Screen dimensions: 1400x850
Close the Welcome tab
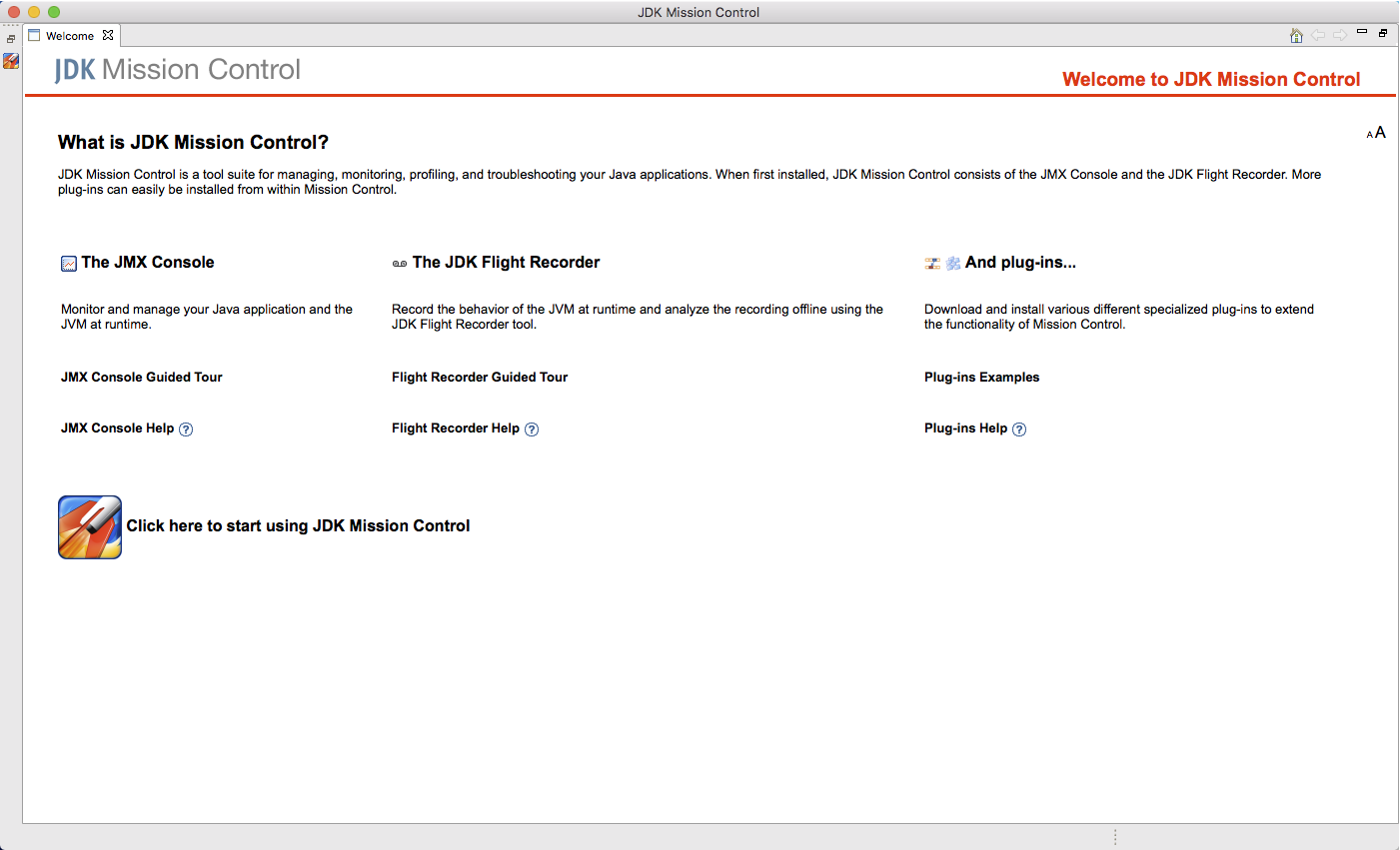[108, 35]
